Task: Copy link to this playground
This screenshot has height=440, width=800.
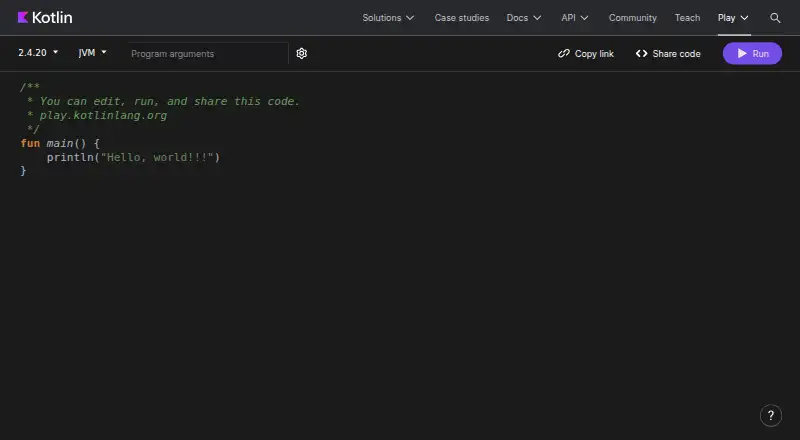Action: 586,54
